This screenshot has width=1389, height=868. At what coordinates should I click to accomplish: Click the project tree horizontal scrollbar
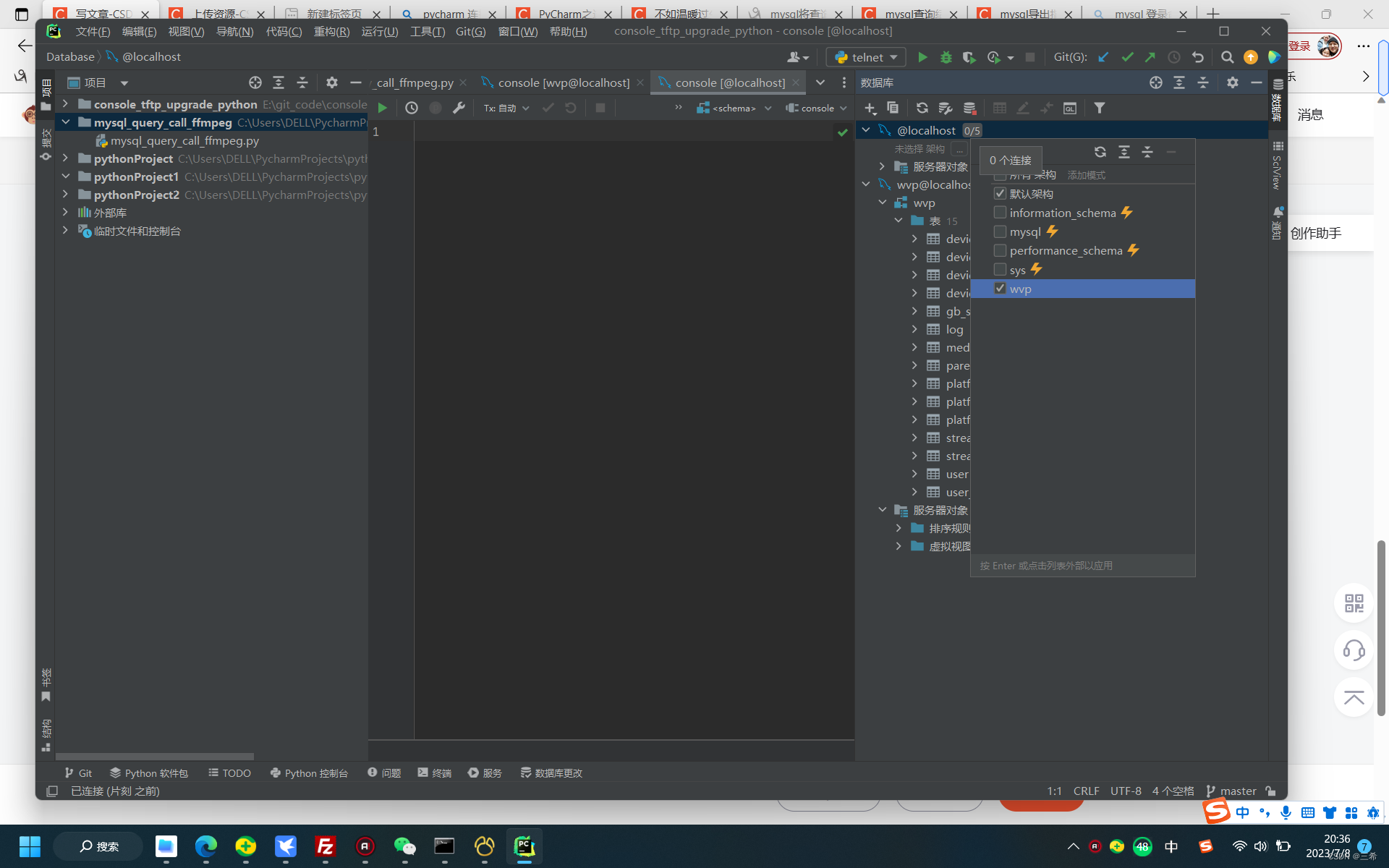(155, 757)
